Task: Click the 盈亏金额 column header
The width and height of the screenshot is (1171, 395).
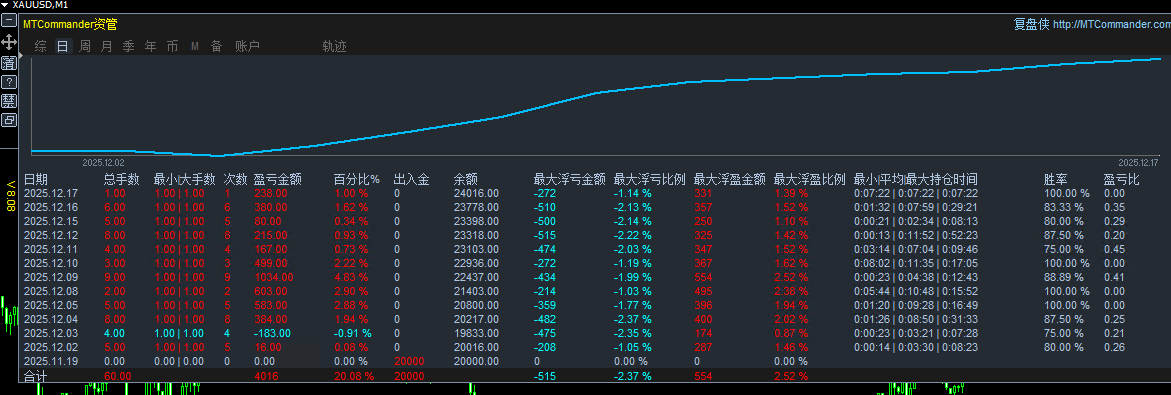Action: point(278,179)
